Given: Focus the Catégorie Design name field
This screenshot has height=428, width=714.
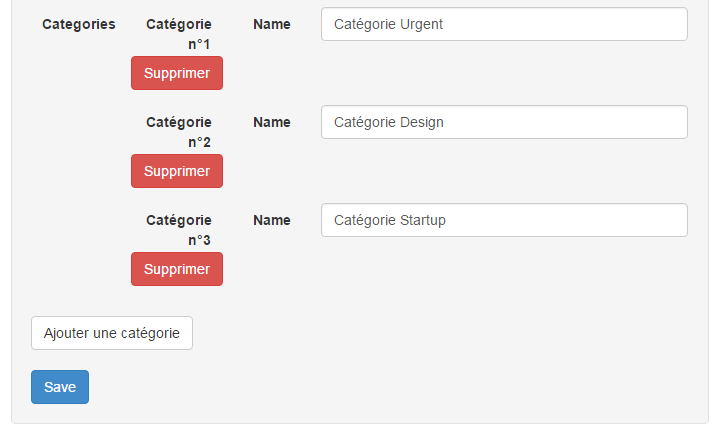Looking at the screenshot, I should 504,122.
